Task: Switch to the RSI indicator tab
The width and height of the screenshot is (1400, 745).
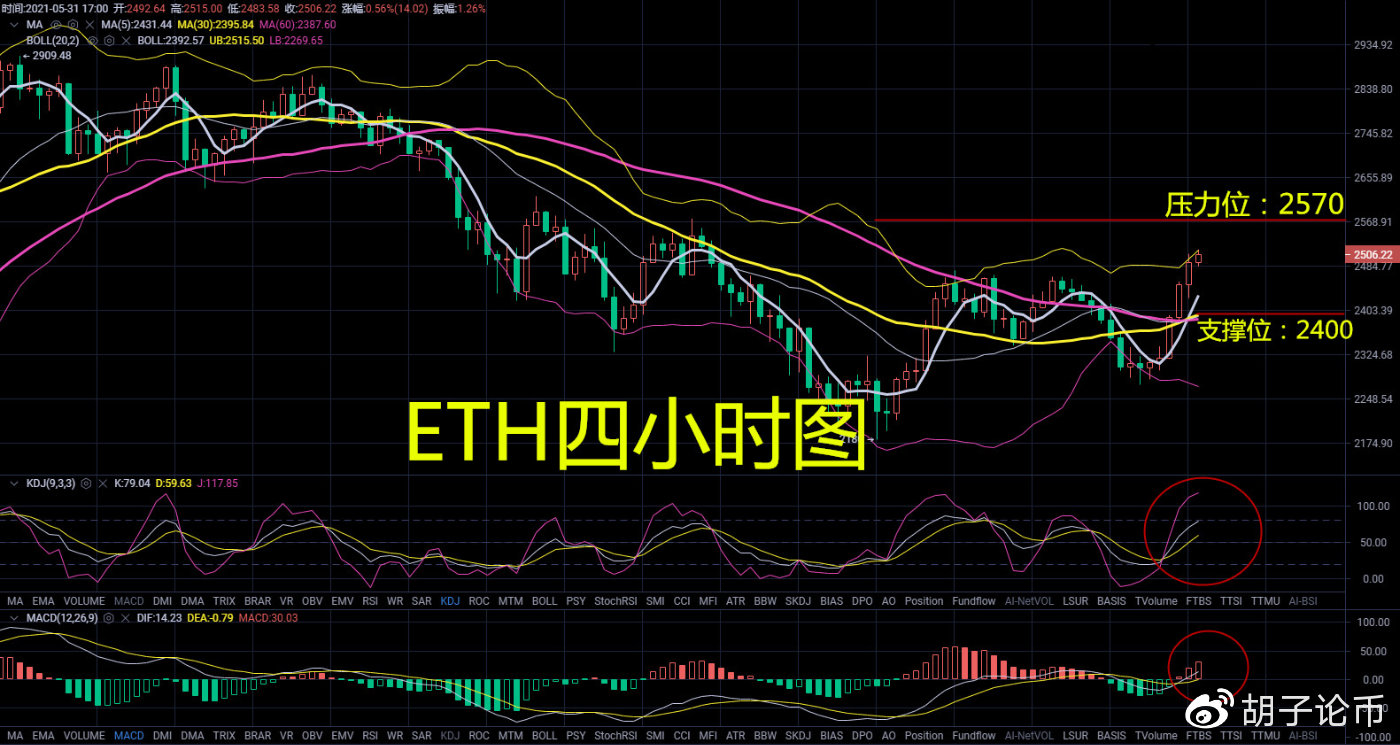Action: [x=370, y=601]
